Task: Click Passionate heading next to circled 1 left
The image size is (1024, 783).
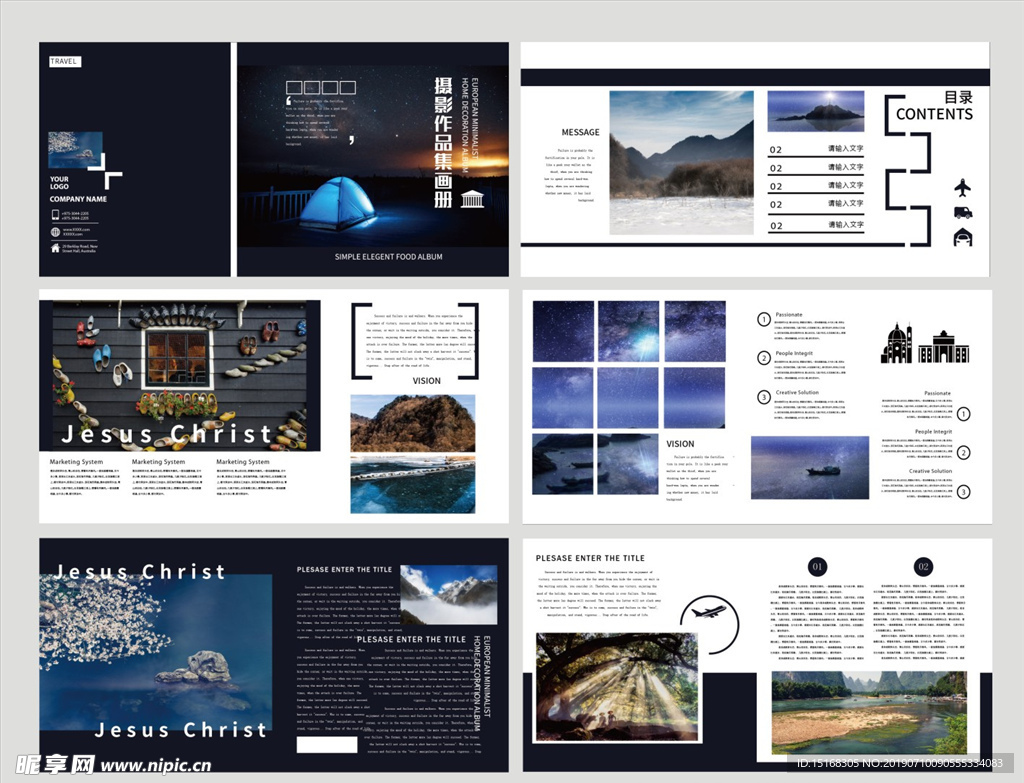Action: (x=788, y=315)
